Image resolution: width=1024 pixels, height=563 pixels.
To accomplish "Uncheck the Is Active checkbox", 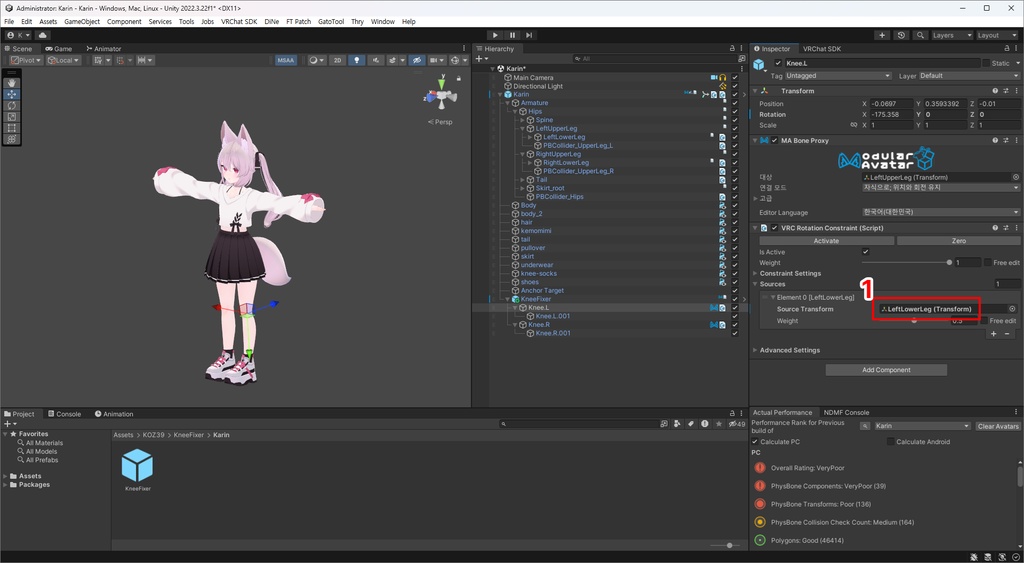I will [864, 252].
